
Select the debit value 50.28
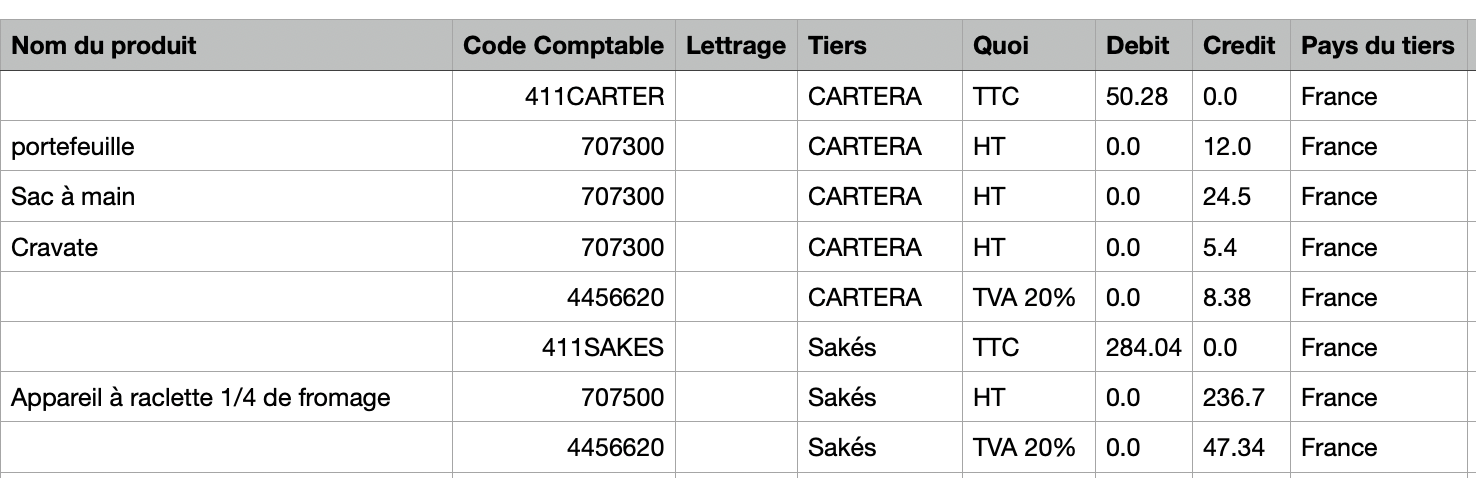point(1144,97)
